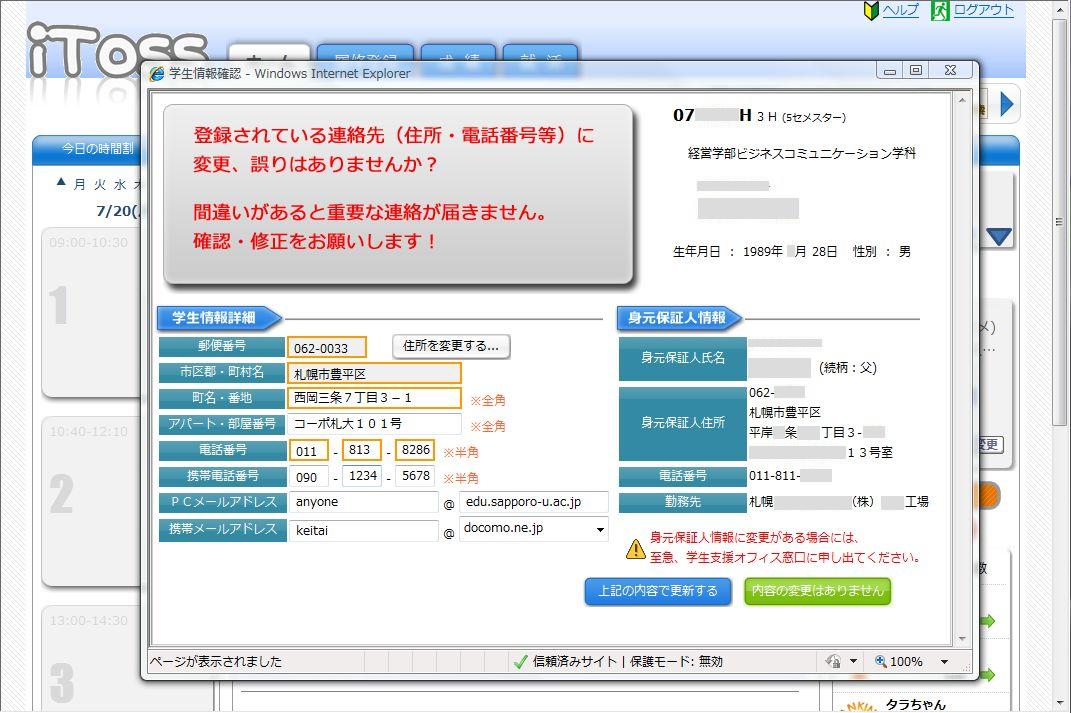Image resolution: width=1071 pixels, height=713 pixels.
Task: Click the 身元保証人氏名 label
Action: 682,358
